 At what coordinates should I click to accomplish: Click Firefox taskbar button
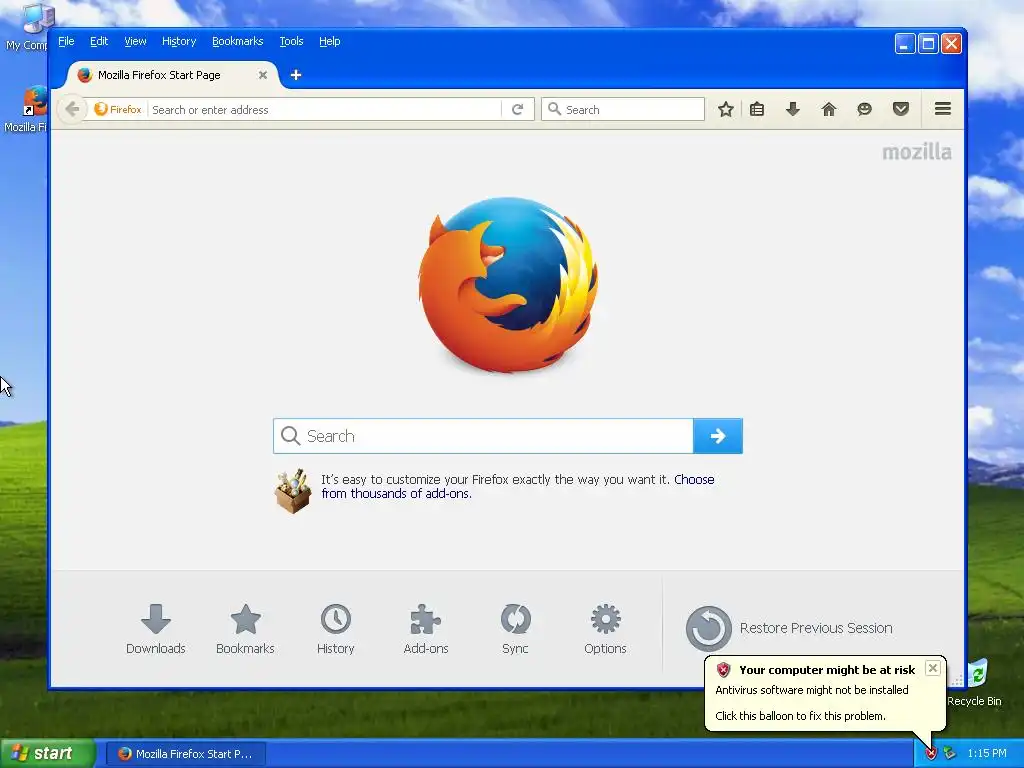click(x=185, y=754)
